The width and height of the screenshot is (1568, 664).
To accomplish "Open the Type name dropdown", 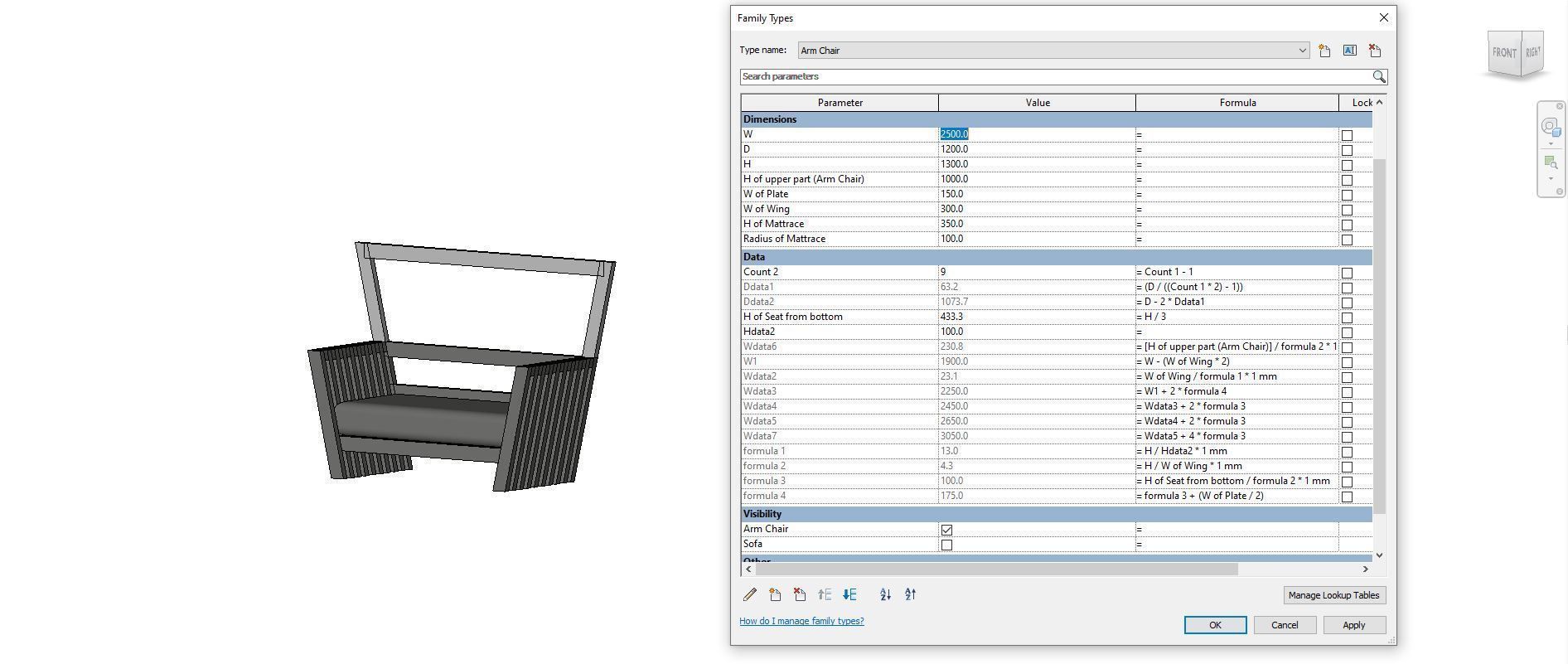I will (x=1301, y=51).
